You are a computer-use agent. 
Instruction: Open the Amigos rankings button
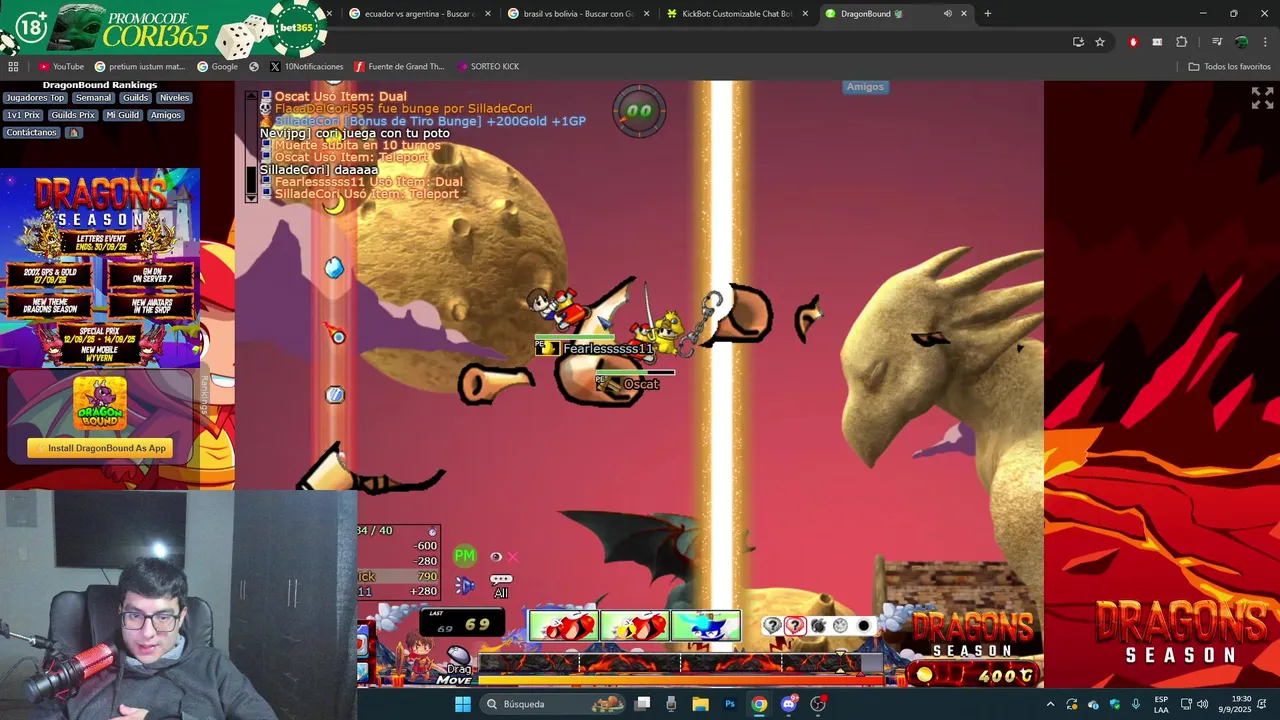pyautogui.click(x=166, y=115)
